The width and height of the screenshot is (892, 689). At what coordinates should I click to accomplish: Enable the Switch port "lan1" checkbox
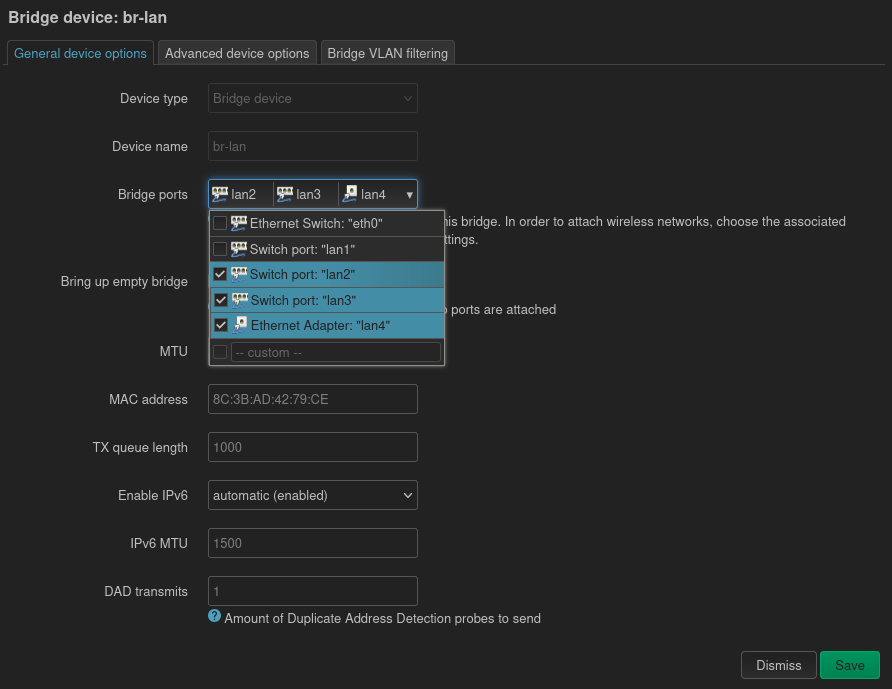click(x=220, y=249)
